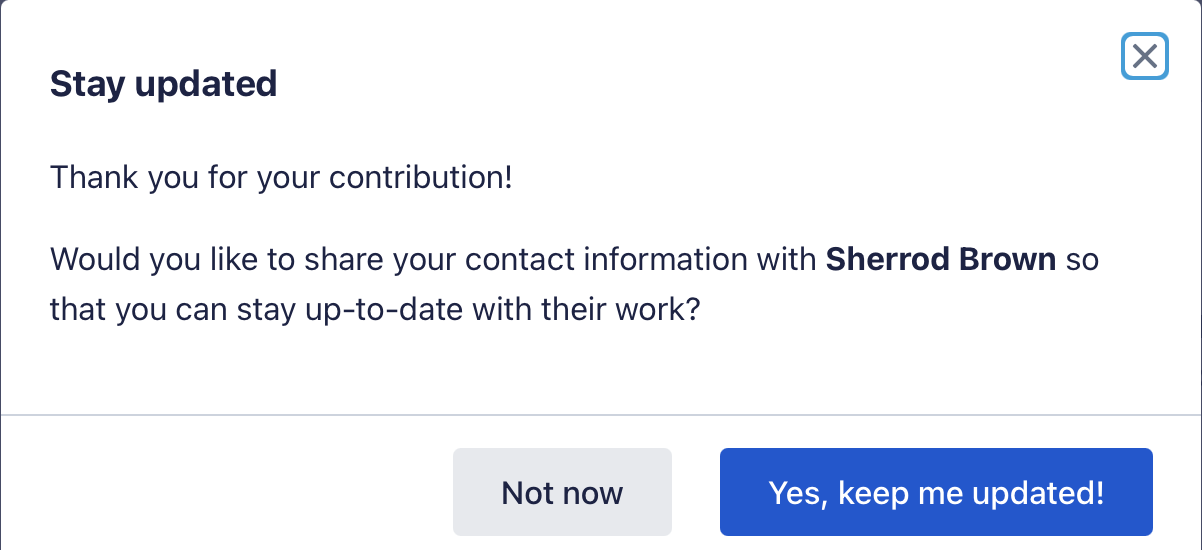Click the X icon in dialog corner
The width and height of the screenshot is (1202, 550).
1144,57
